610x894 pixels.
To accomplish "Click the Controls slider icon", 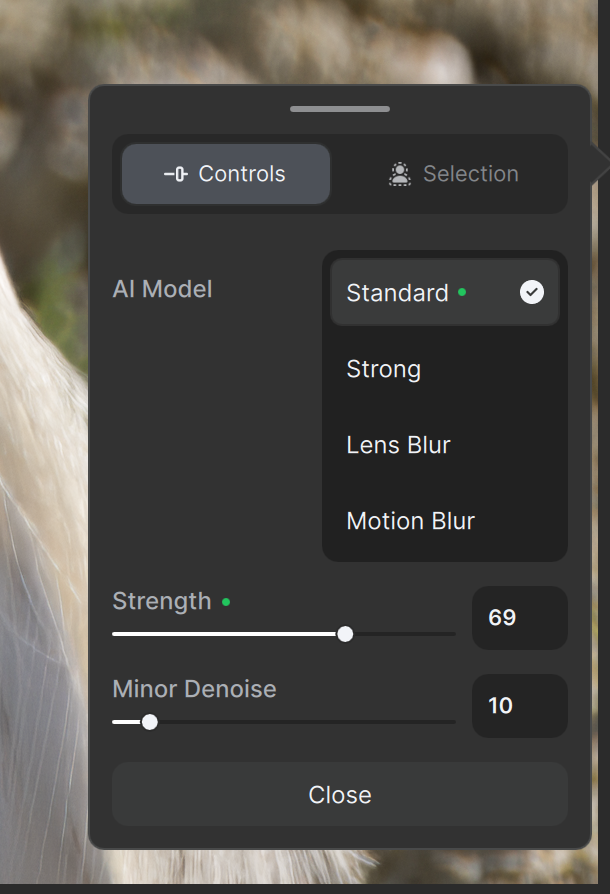I will [x=176, y=174].
